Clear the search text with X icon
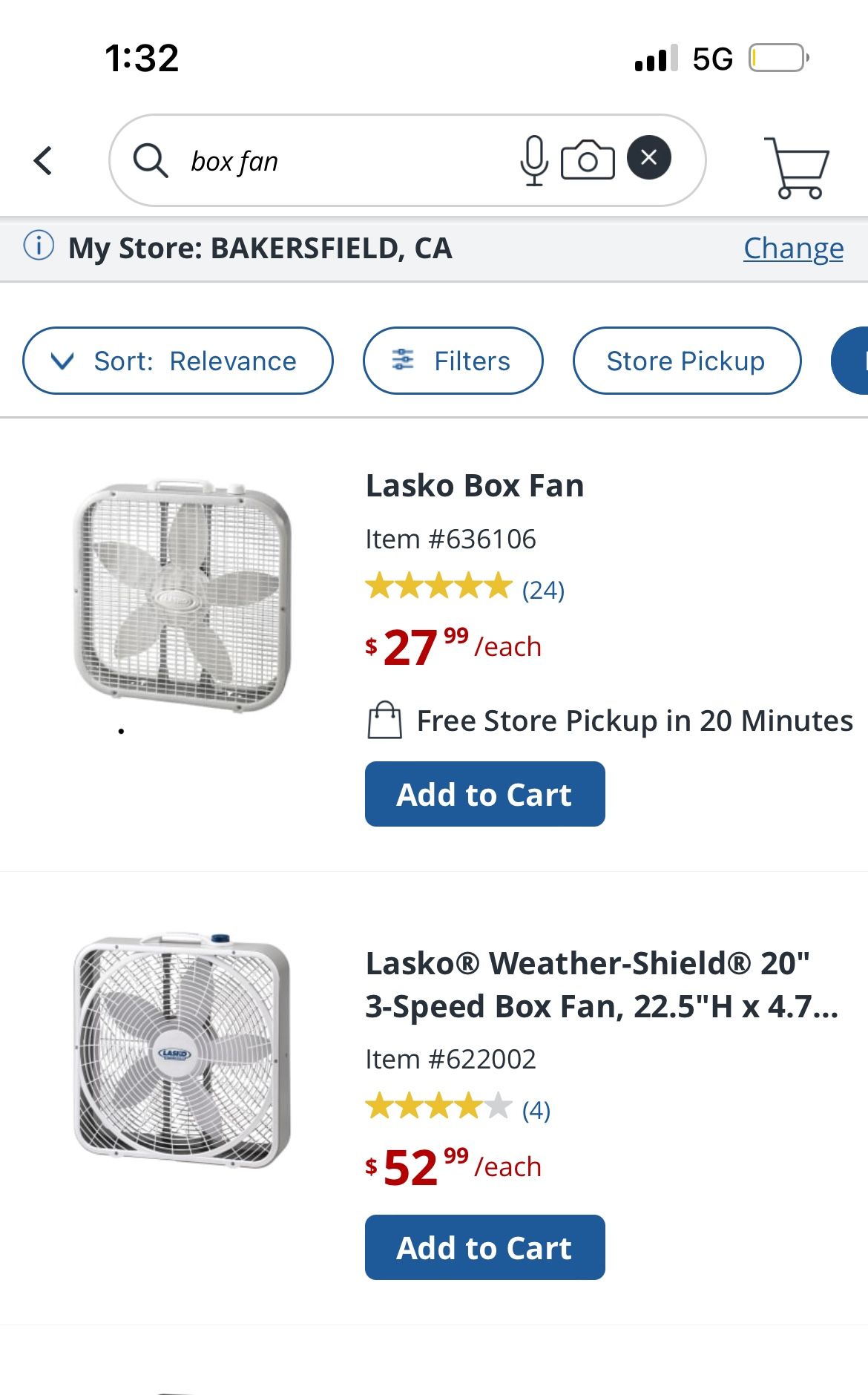 pyautogui.click(x=648, y=157)
